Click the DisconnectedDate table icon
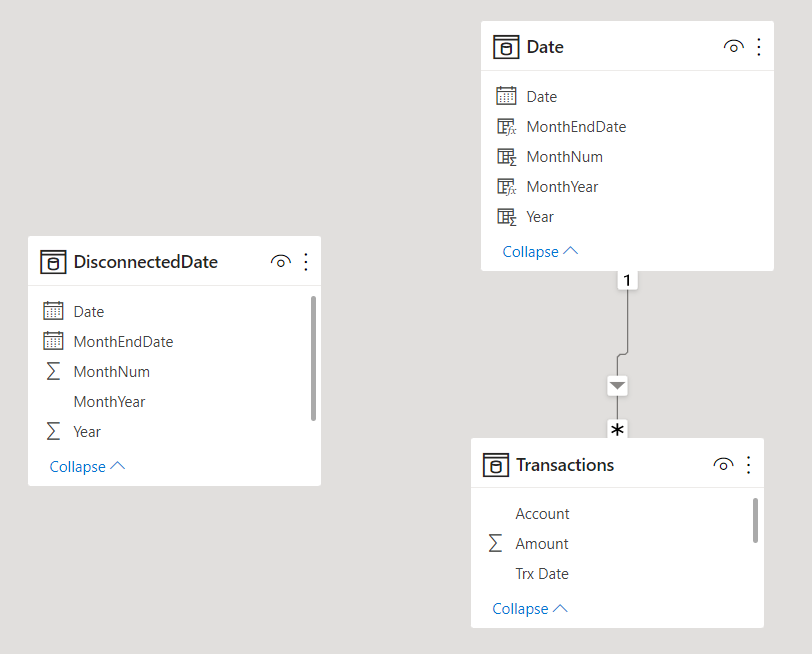Screen dimensions: 812x654 [53, 262]
